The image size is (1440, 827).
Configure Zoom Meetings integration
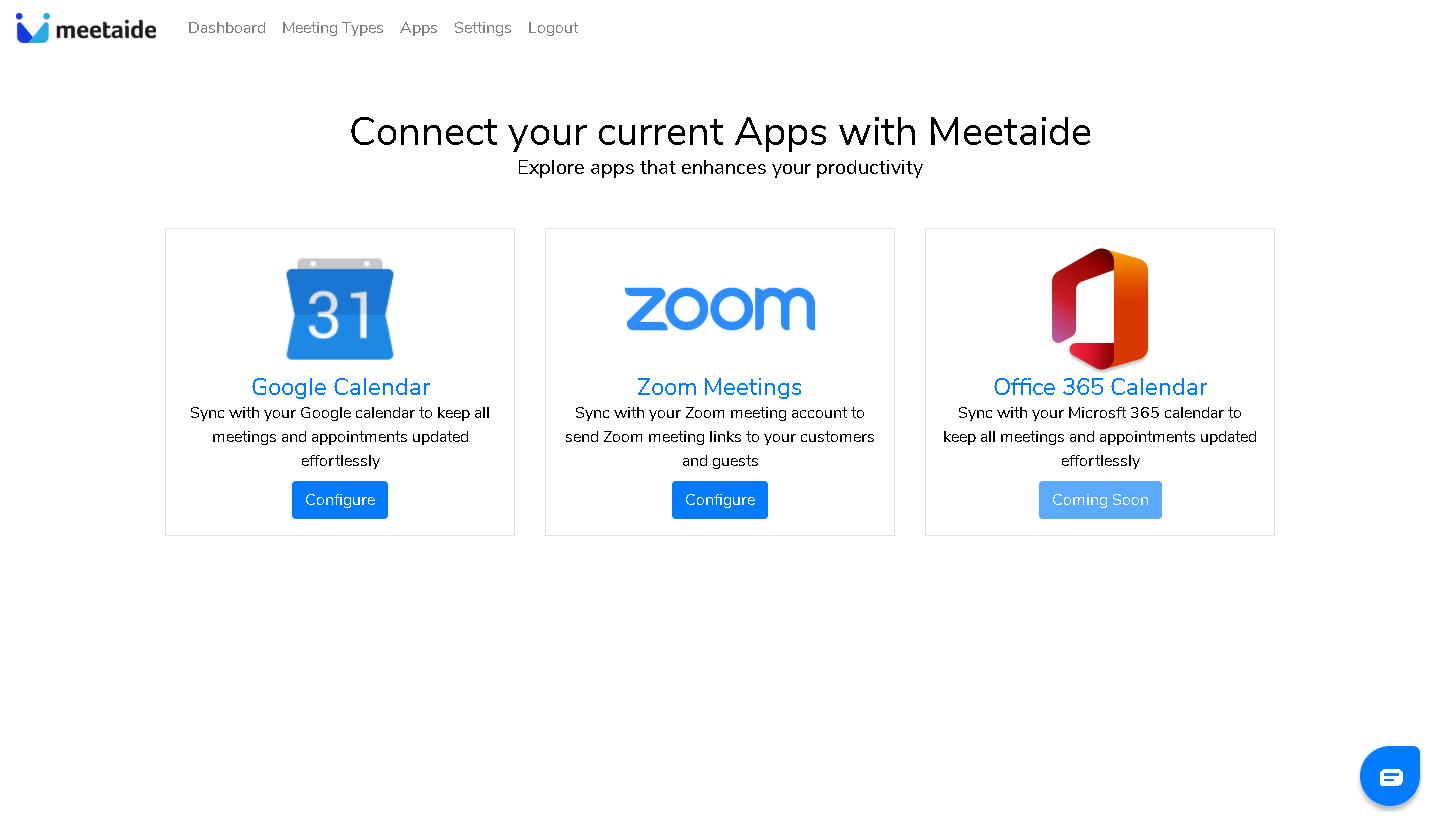point(720,500)
